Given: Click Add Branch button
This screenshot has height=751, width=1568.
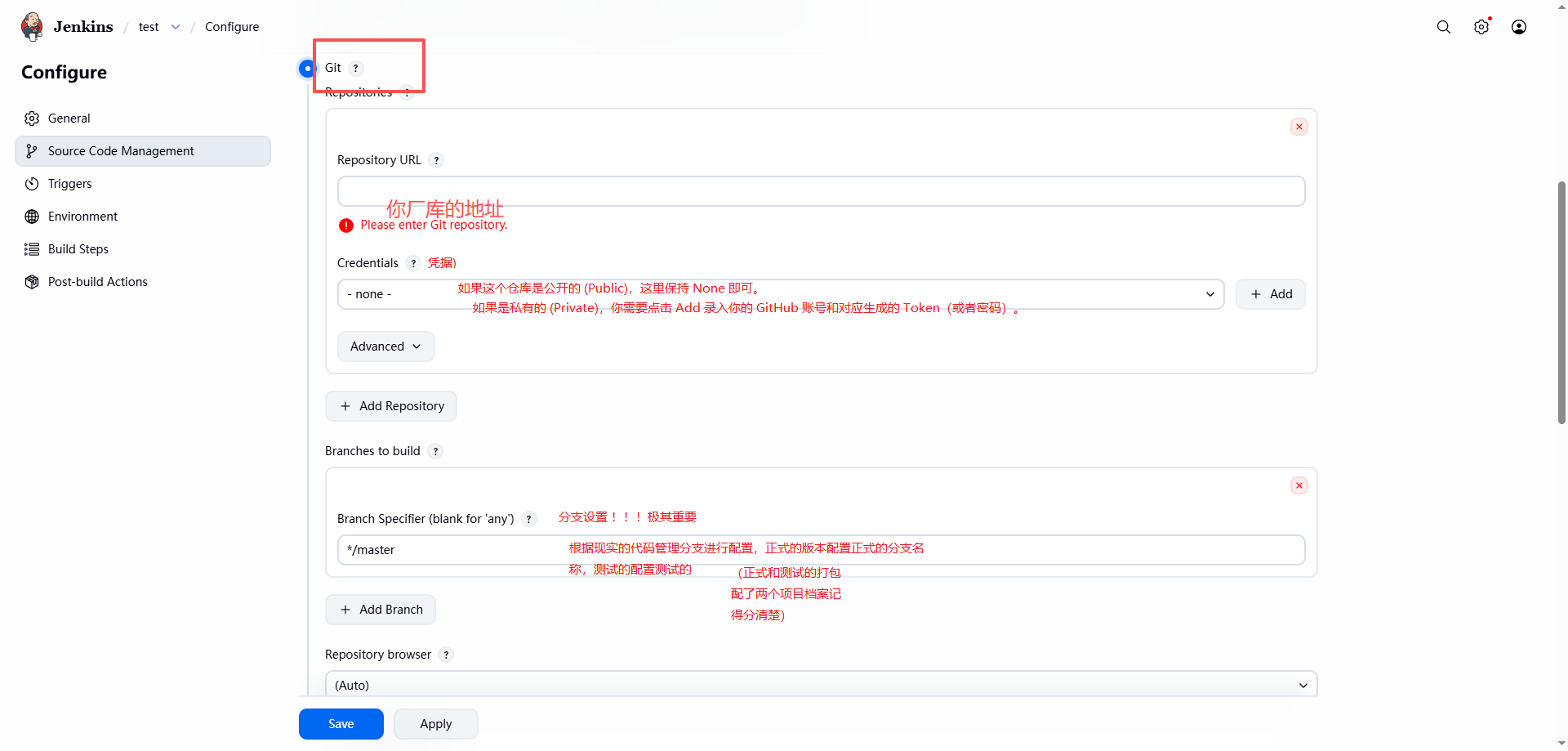Looking at the screenshot, I should tap(381, 610).
